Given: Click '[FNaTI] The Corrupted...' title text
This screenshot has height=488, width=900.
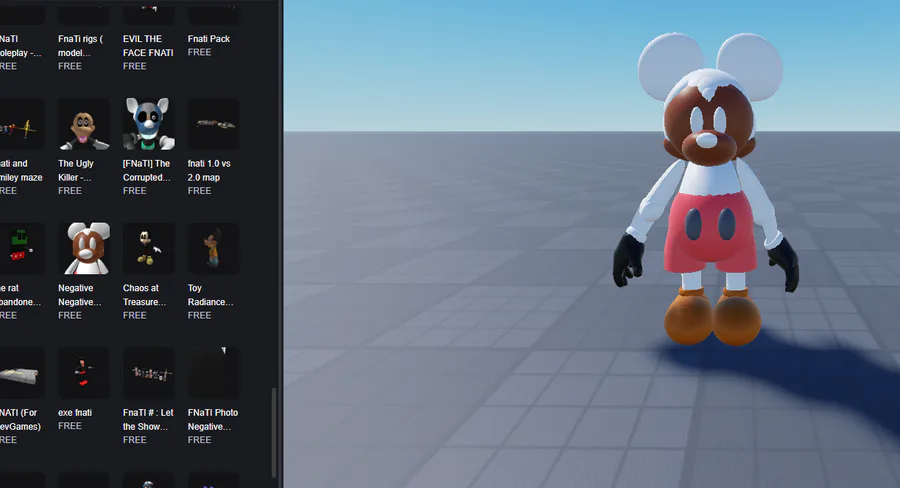Looking at the screenshot, I should pyautogui.click(x=147, y=171).
